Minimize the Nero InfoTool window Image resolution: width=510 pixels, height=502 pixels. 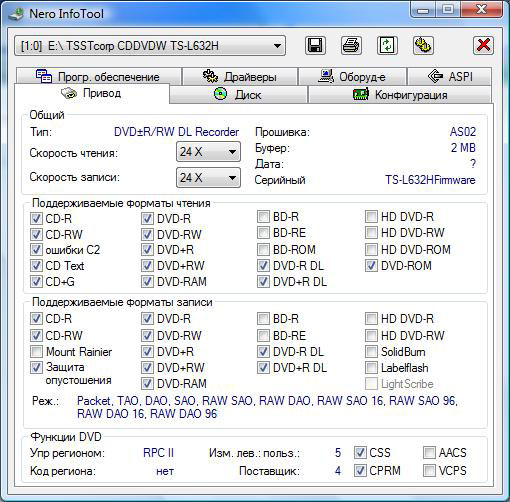[x=423, y=10]
